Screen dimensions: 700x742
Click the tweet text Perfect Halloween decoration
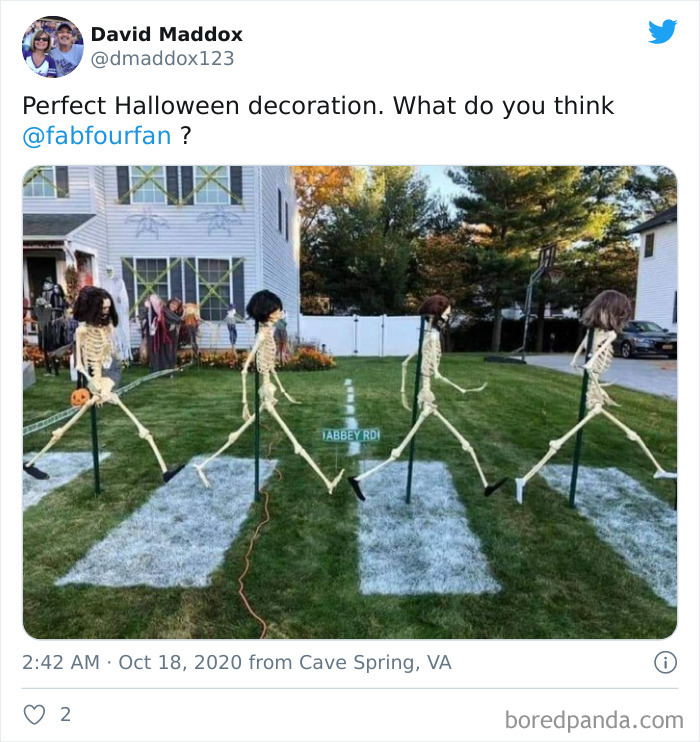[x=203, y=106]
